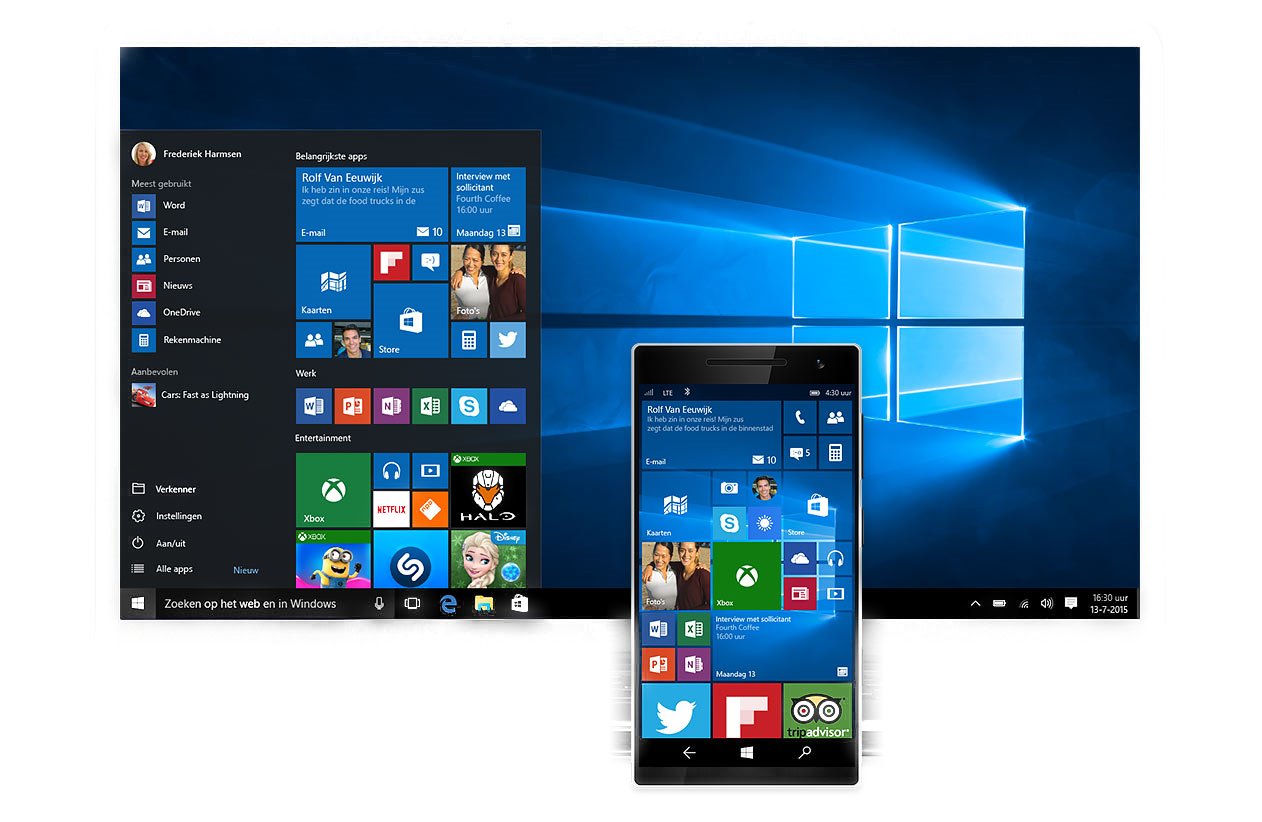1262x822 pixels.
Task: Launch the Disney Frozen game tile
Action: pos(488,559)
